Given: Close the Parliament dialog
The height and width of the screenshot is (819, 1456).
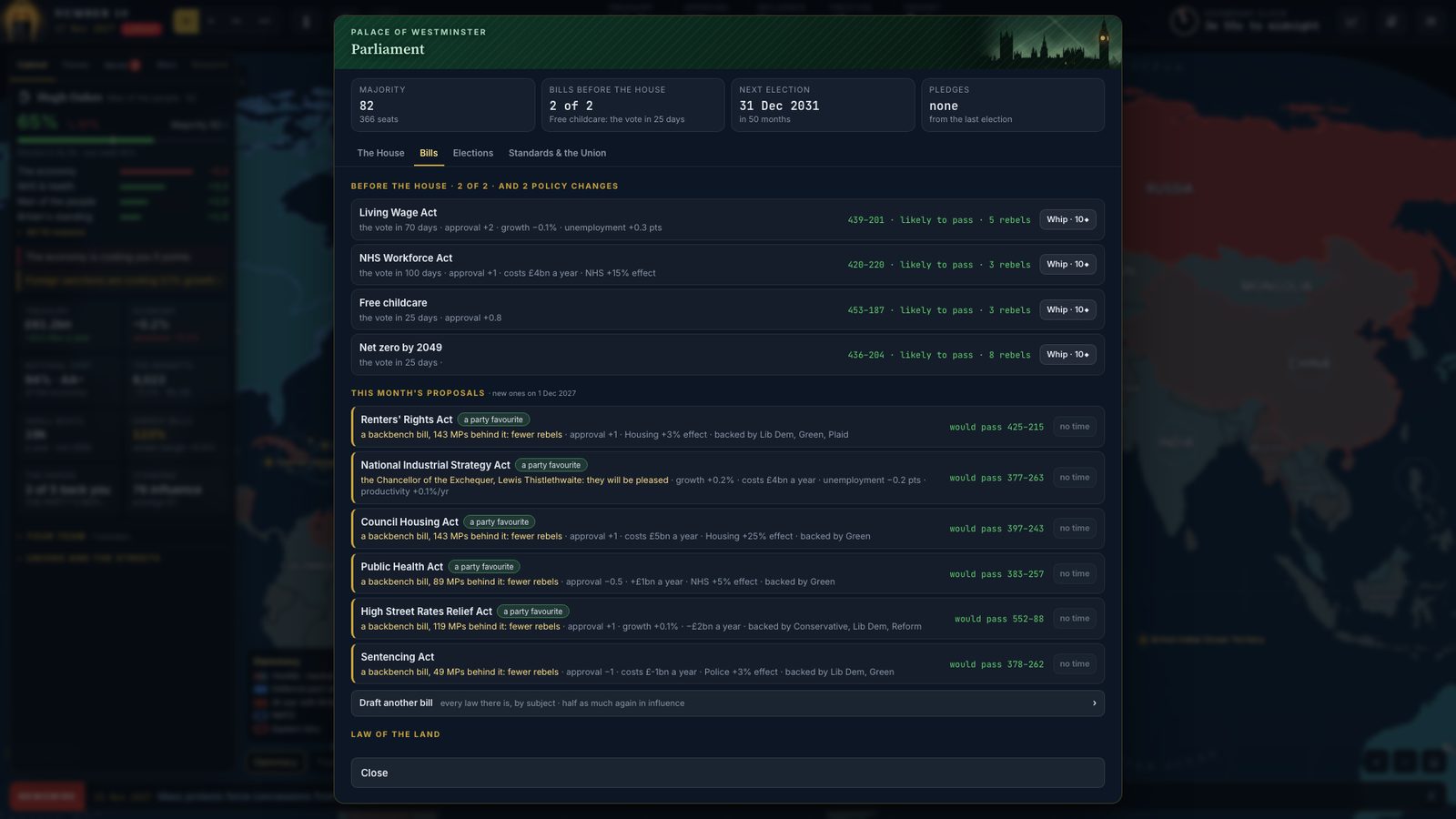Looking at the screenshot, I should tap(728, 773).
